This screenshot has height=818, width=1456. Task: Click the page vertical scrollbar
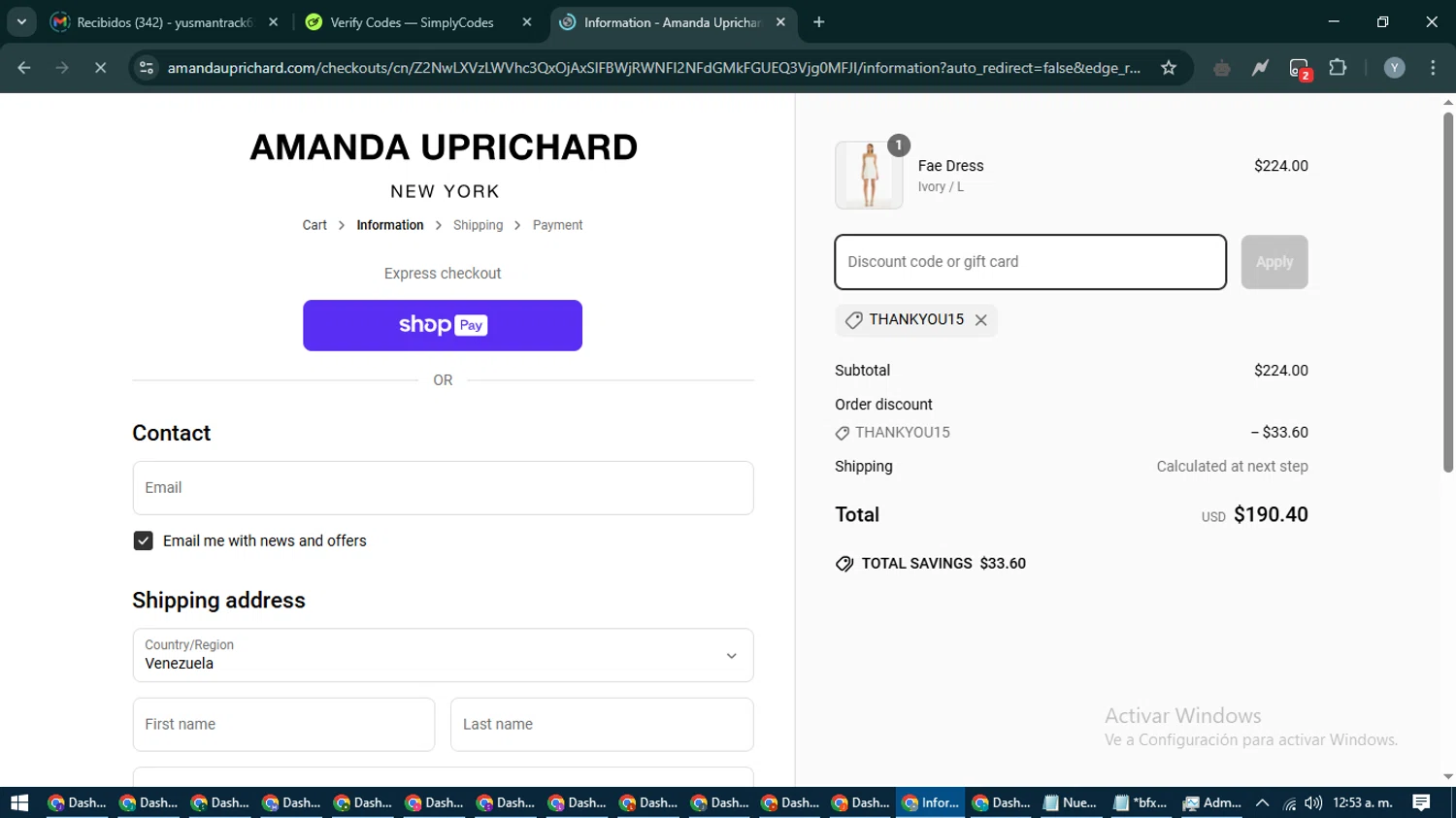tap(1448, 291)
